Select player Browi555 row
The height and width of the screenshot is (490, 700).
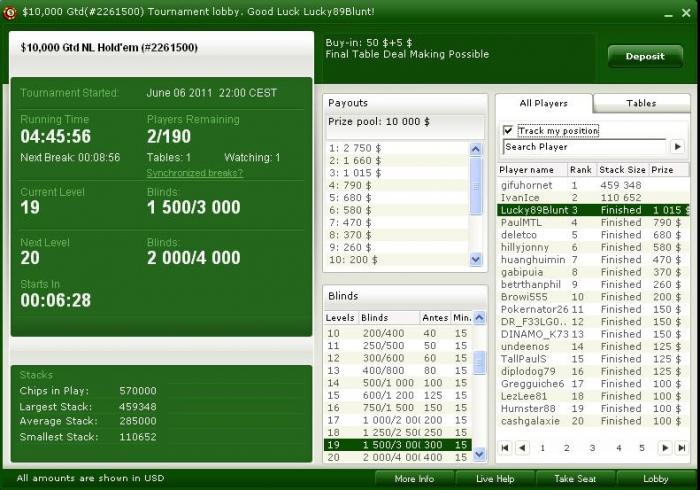pos(593,297)
